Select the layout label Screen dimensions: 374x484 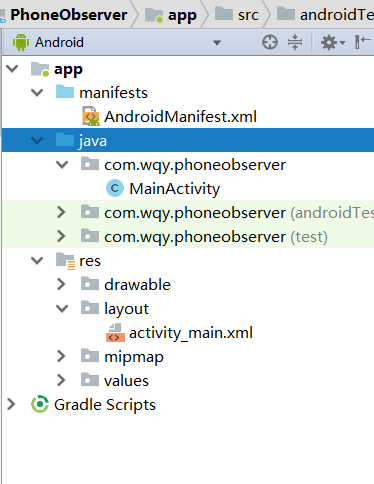(126, 309)
